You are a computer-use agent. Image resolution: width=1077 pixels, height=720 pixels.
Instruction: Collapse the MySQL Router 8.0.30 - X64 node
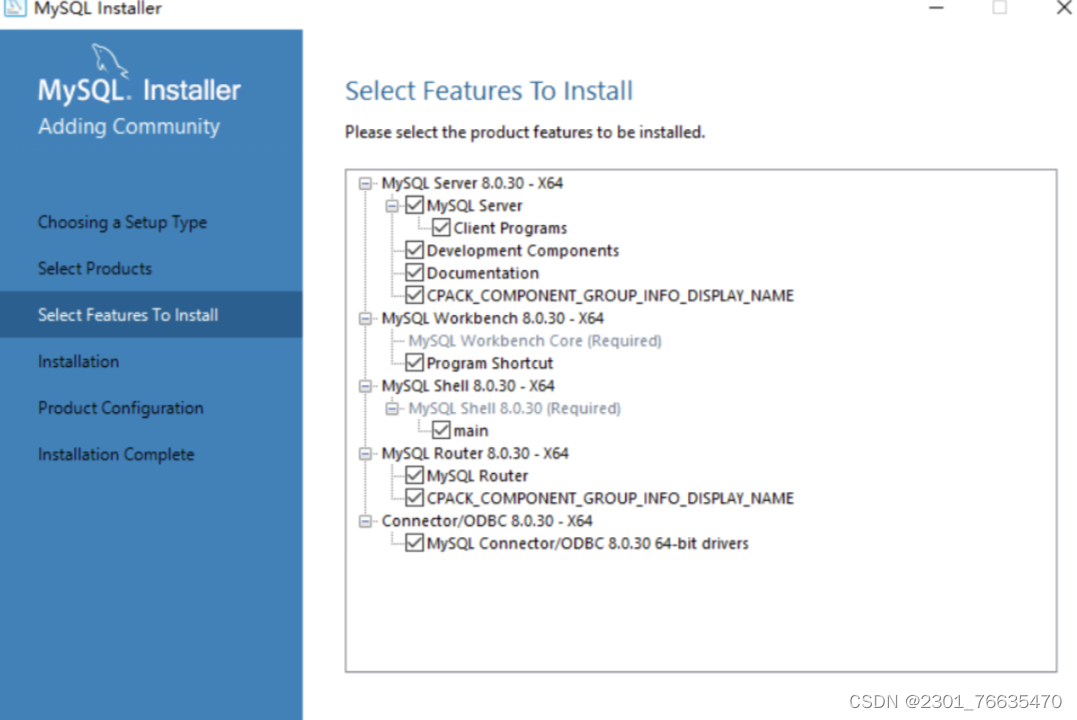point(365,453)
